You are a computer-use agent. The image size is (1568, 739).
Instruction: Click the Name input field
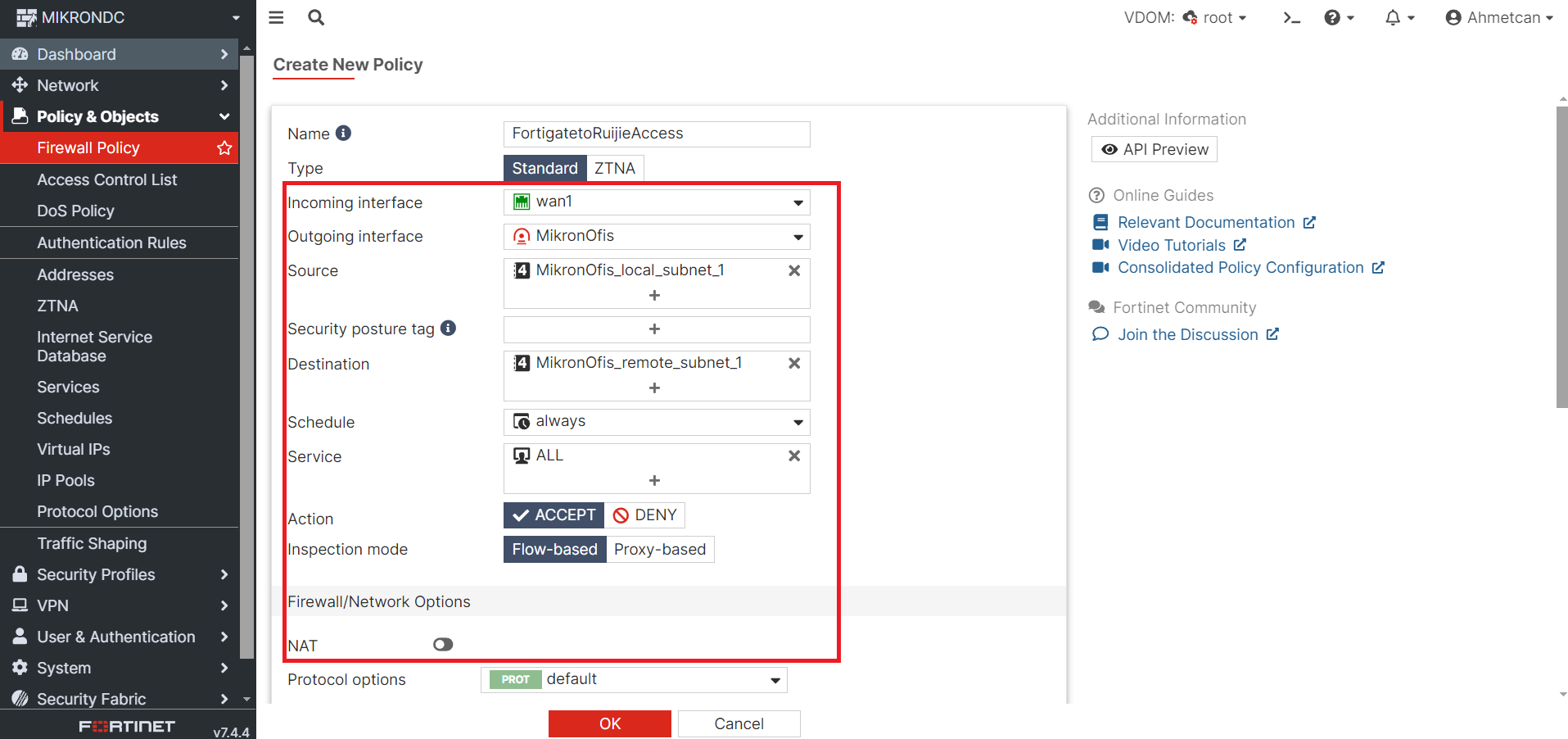coord(657,134)
